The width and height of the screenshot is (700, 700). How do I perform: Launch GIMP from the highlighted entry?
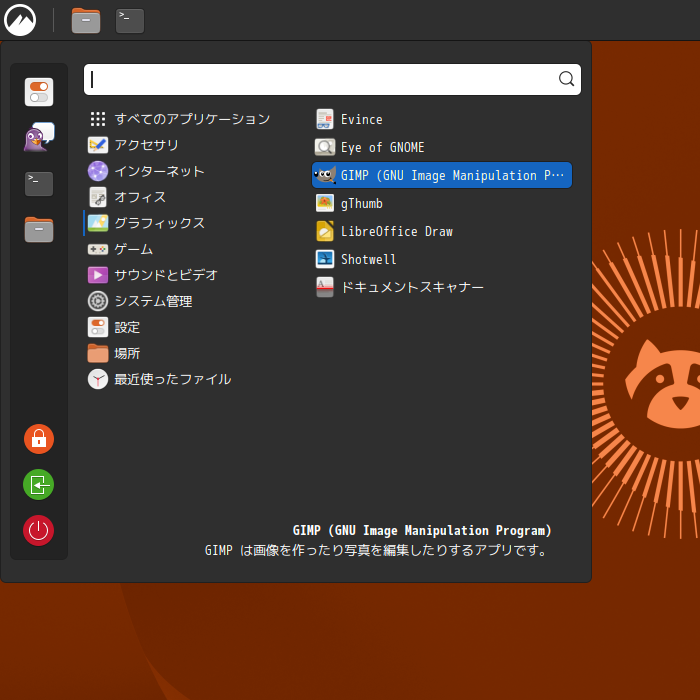pyautogui.click(x=442, y=175)
